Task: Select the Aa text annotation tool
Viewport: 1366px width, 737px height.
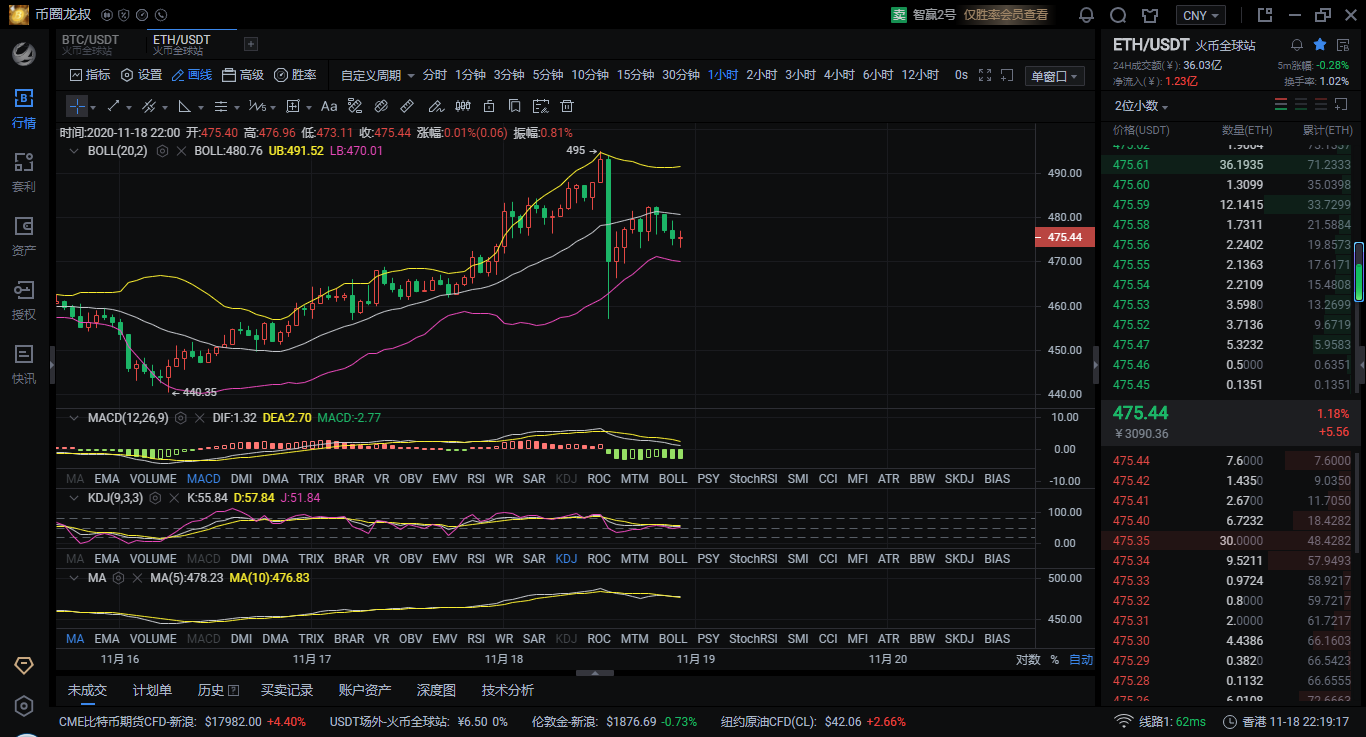Action: coord(328,106)
